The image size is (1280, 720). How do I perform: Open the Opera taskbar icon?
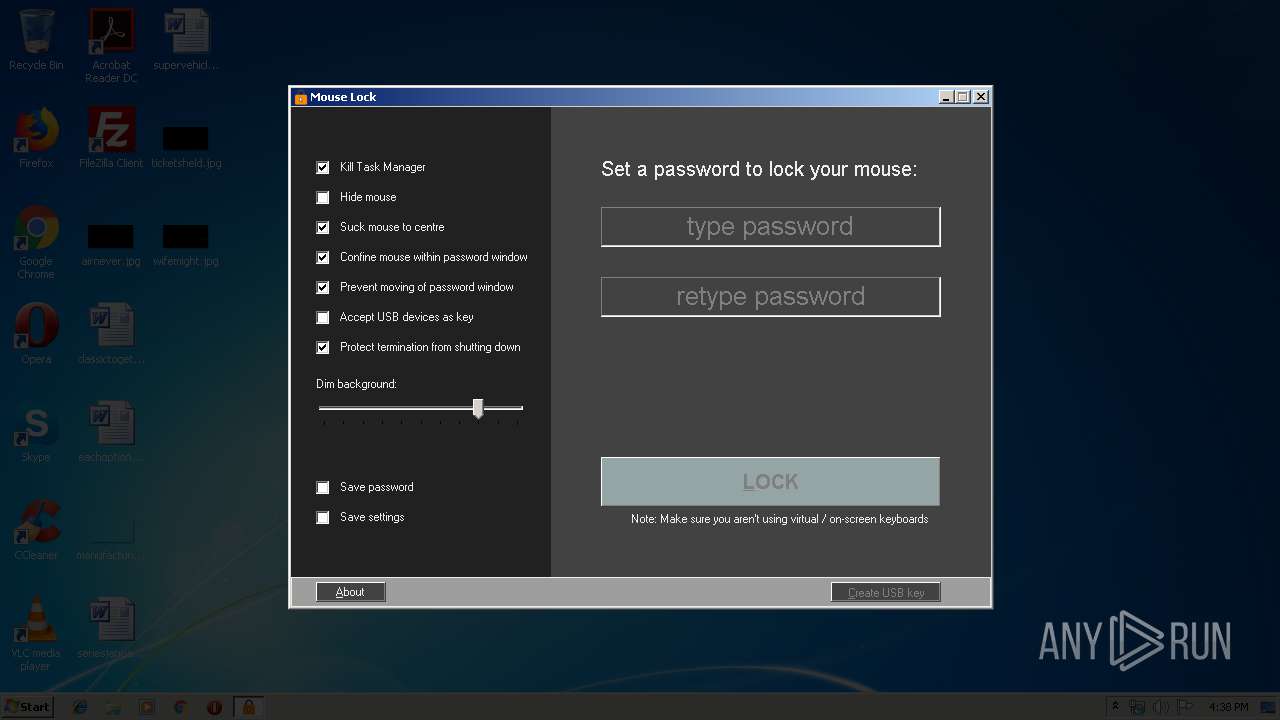point(214,707)
